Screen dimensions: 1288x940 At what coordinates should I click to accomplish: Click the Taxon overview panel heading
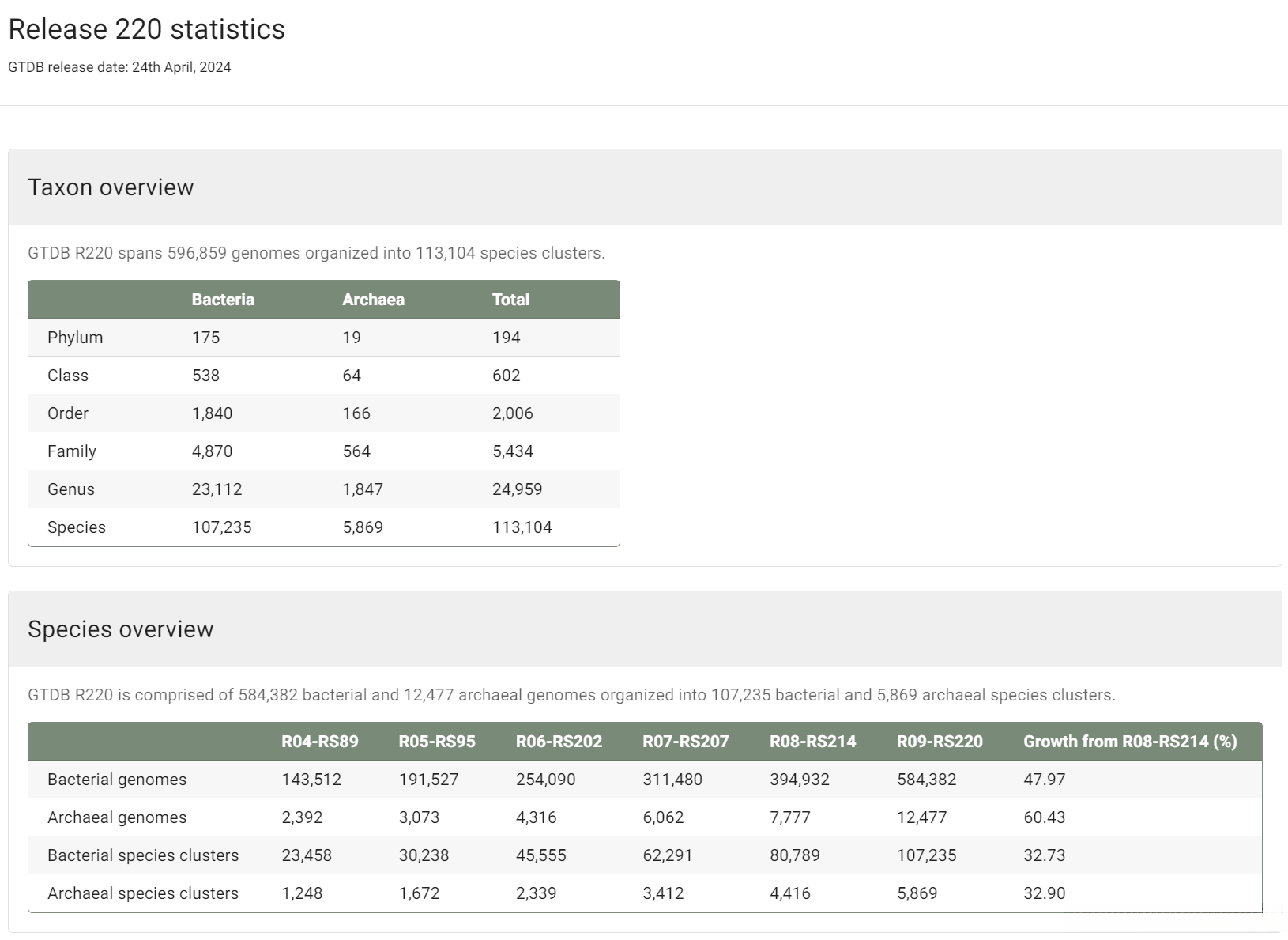(111, 187)
